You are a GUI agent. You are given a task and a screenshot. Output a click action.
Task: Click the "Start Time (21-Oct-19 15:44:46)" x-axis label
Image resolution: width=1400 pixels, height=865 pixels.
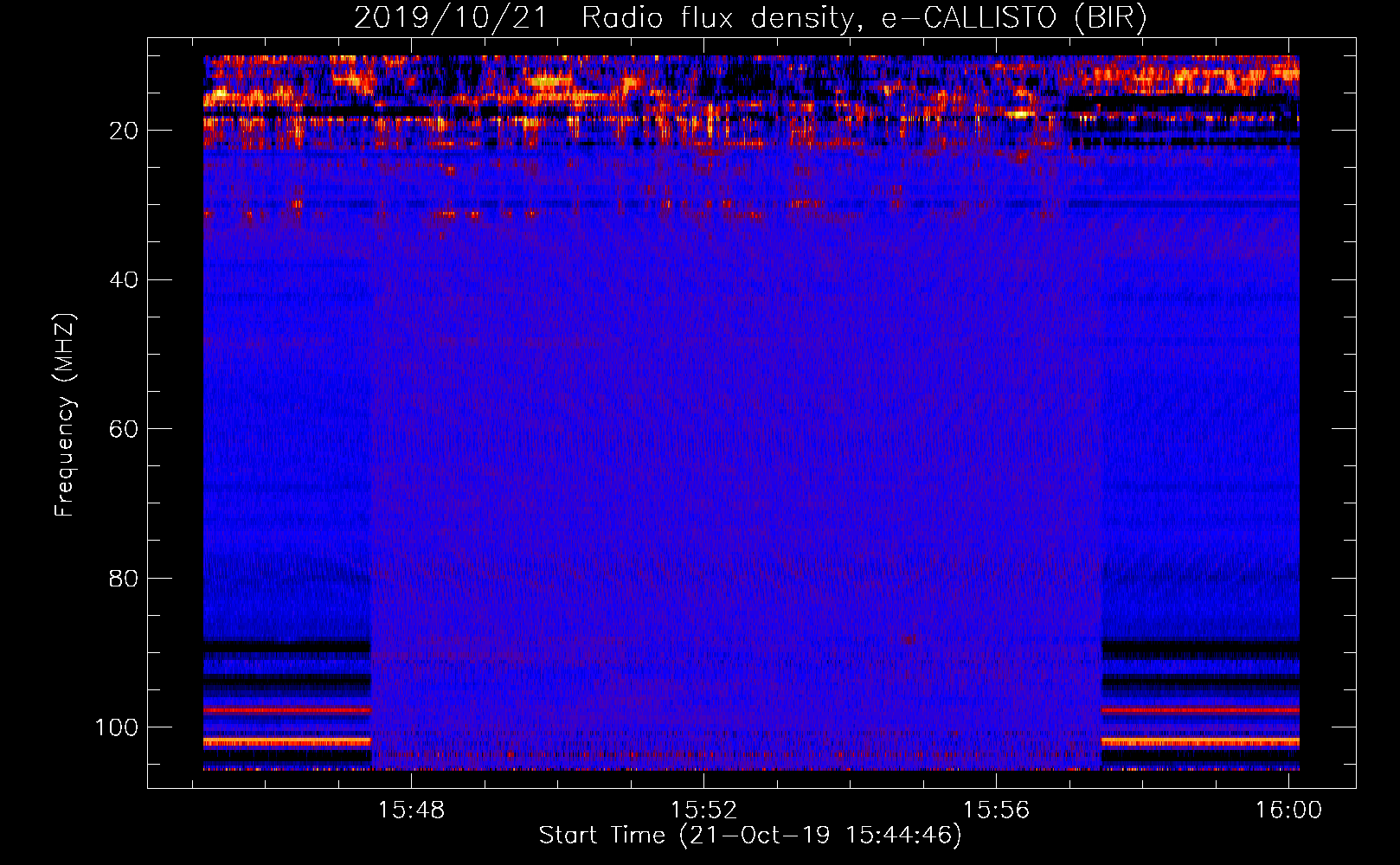(750, 836)
